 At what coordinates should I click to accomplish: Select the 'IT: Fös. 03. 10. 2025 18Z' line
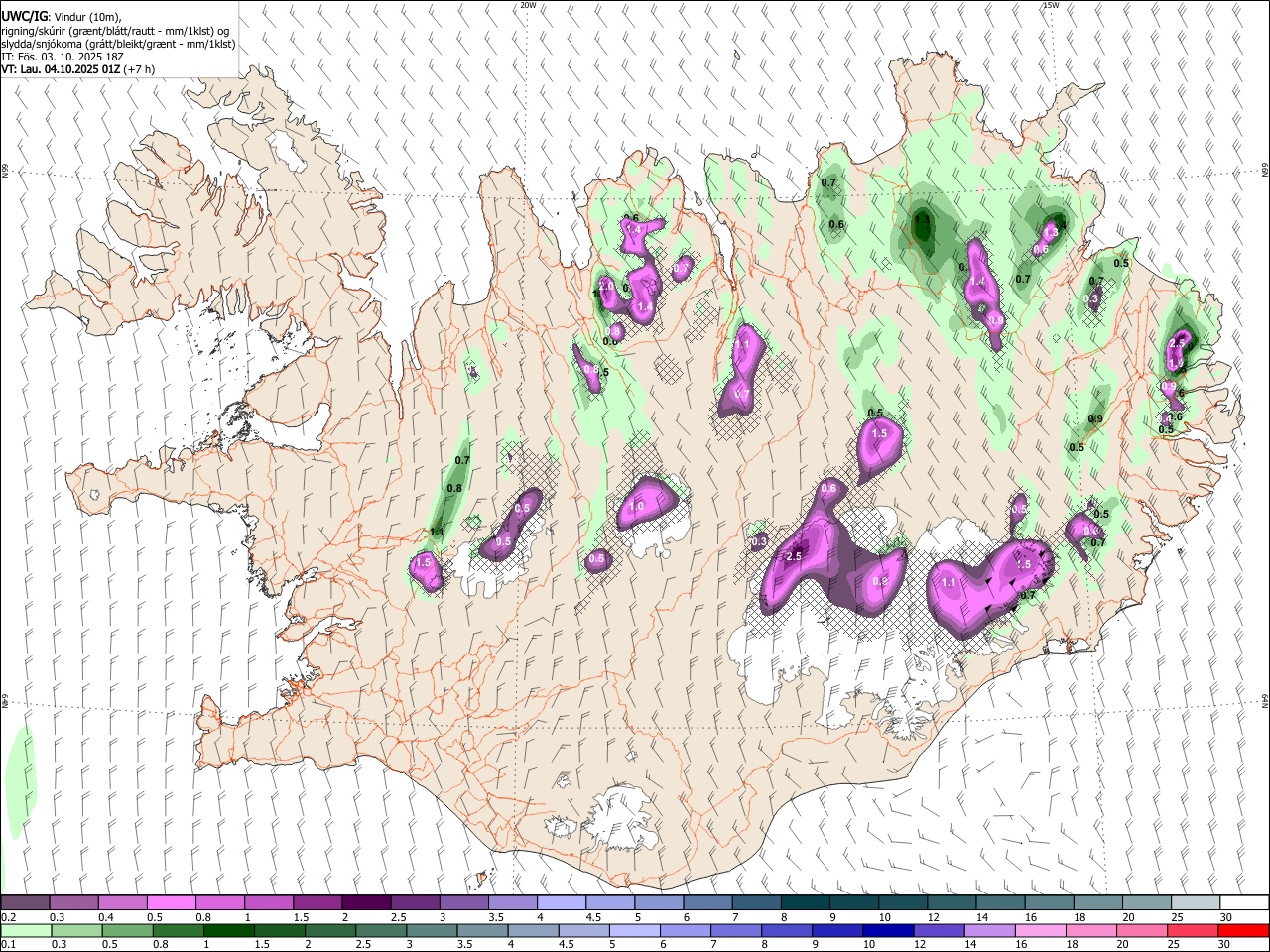tap(63, 57)
